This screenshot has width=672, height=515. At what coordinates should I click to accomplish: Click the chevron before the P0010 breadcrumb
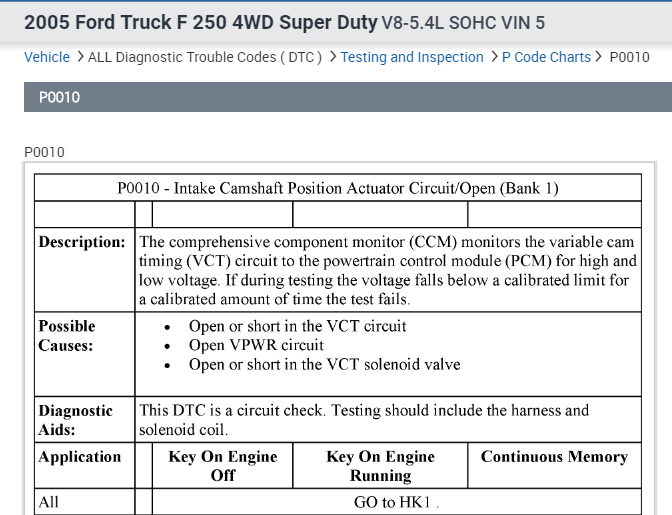point(600,57)
